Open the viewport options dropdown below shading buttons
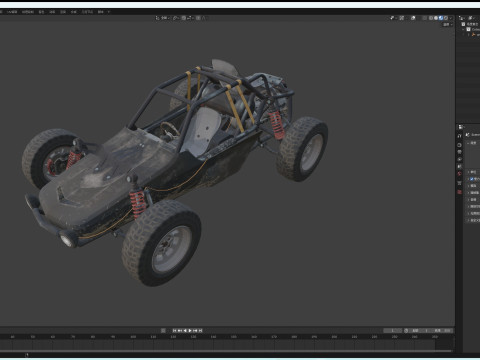The height and width of the screenshot is (360, 480). point(448,24)
